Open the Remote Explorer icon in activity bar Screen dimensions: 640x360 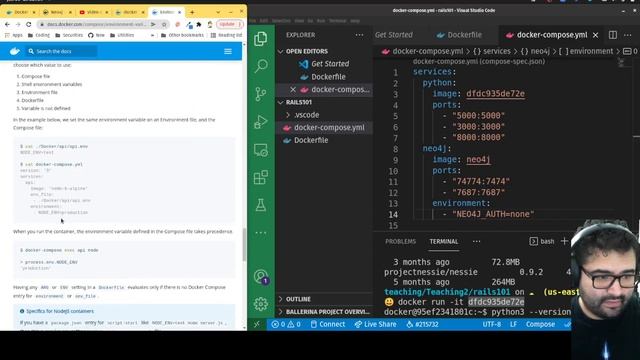tap(261, 150)
